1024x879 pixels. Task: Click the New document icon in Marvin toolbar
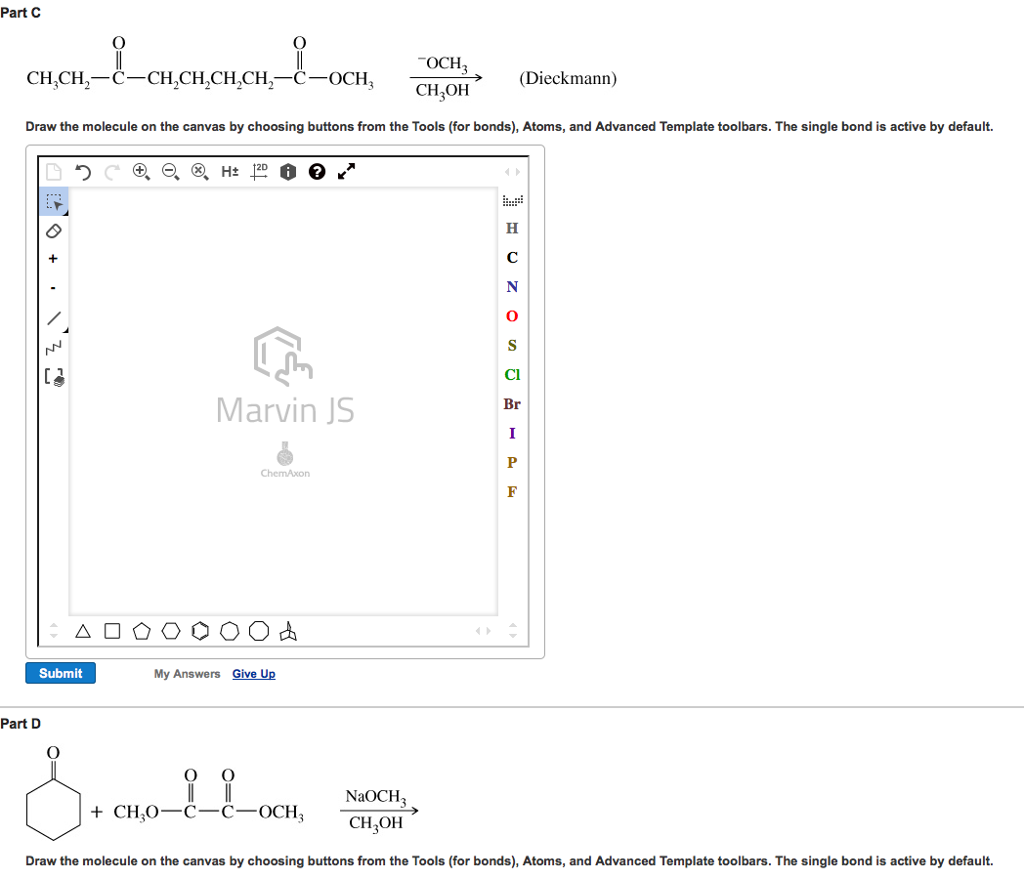pos(54,172)
